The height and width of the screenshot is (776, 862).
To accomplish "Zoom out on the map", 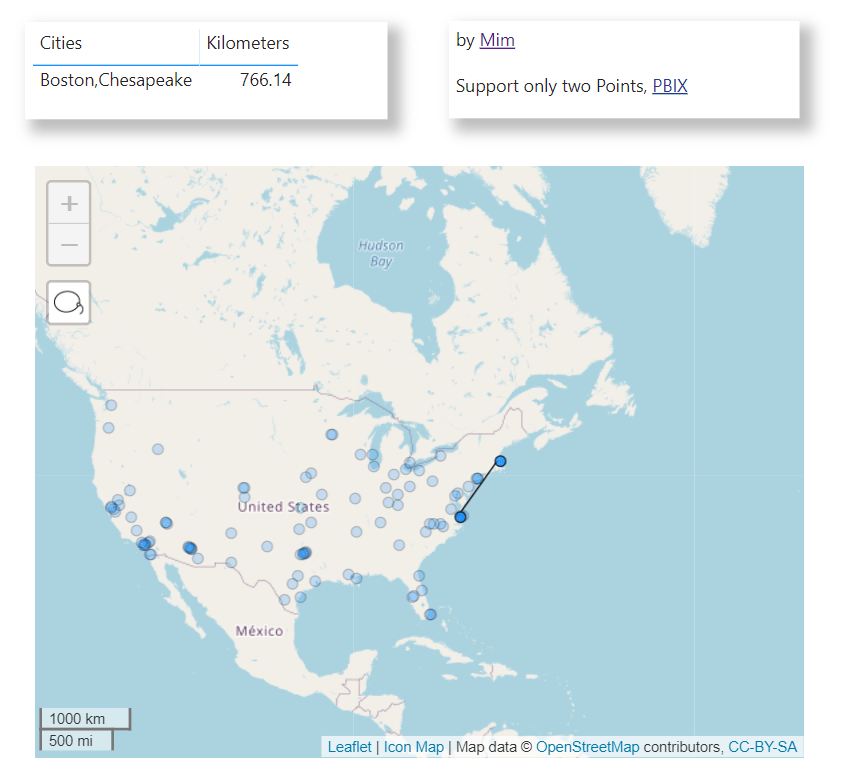I will tap(69, 245).
